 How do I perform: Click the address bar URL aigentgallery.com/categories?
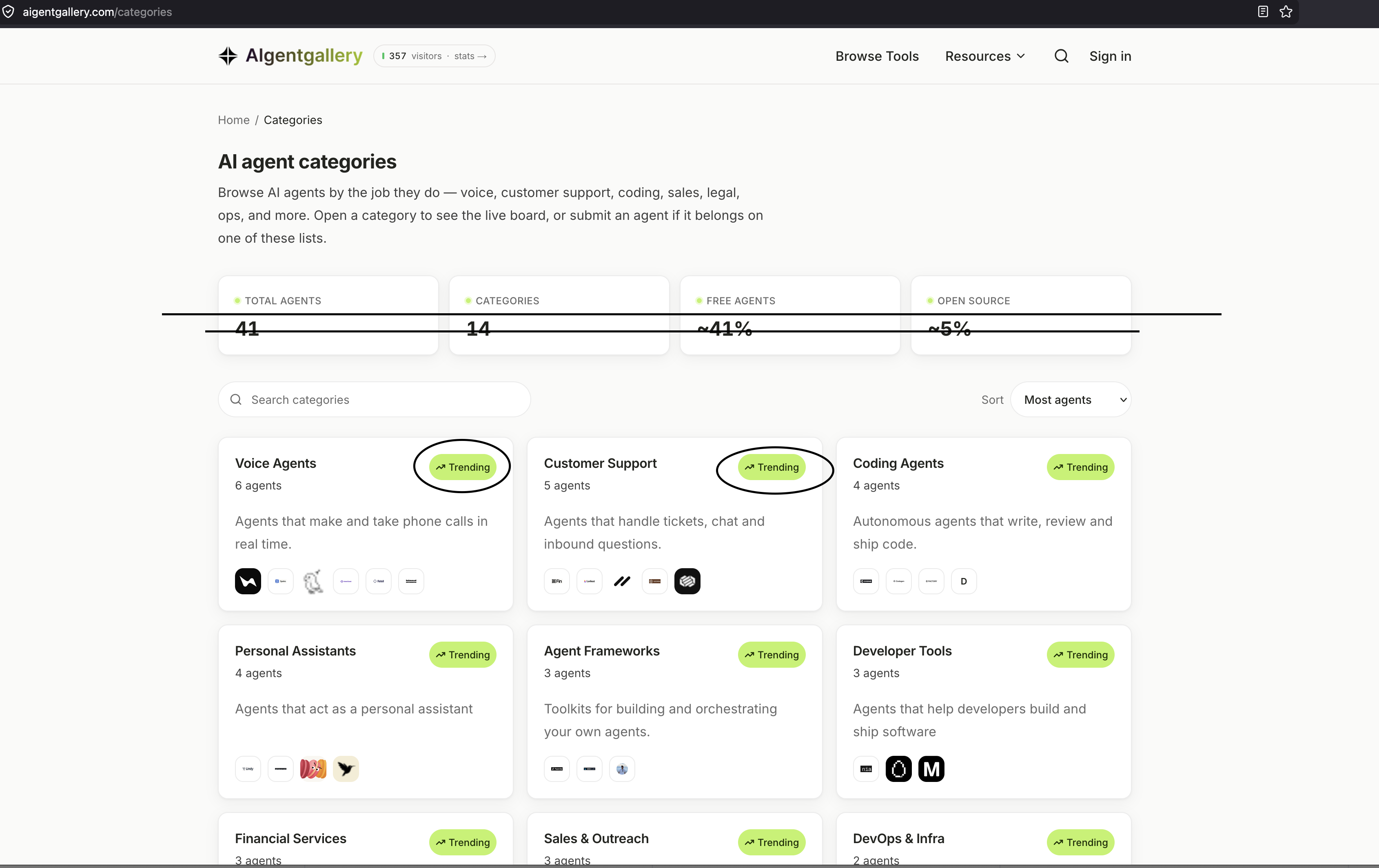(x=98, y=11)
